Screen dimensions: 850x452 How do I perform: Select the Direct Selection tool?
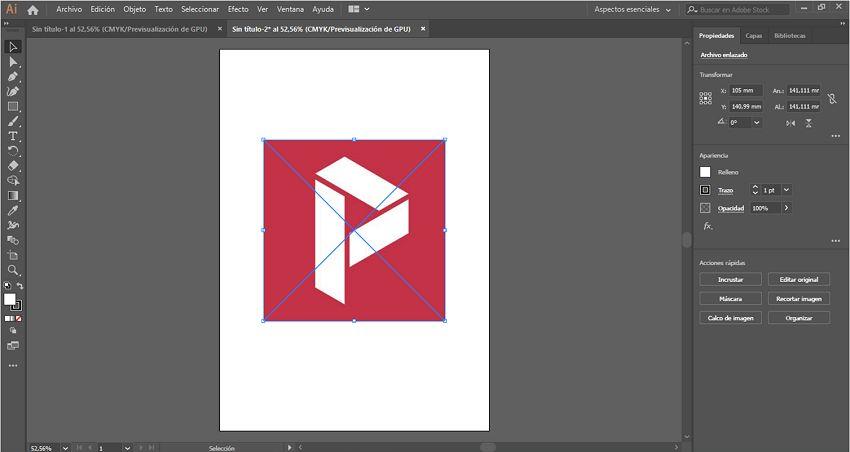click(13, 62)
